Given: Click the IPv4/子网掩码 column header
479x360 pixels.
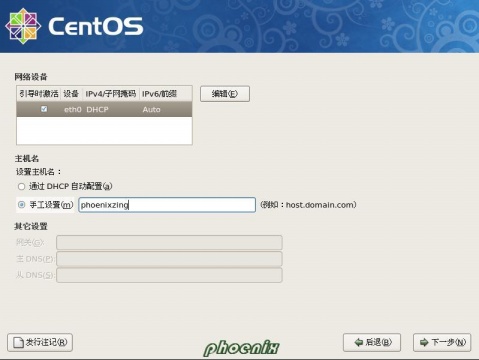Looking at the screenshot, I should (x=111, y=94).
